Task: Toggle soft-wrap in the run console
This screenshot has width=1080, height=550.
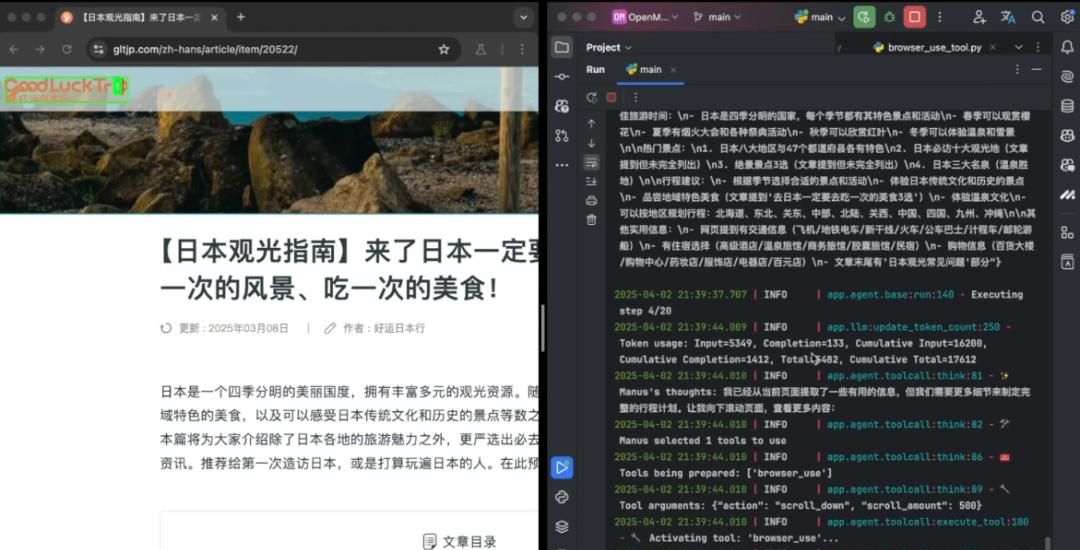Action: tap(591, 162)
